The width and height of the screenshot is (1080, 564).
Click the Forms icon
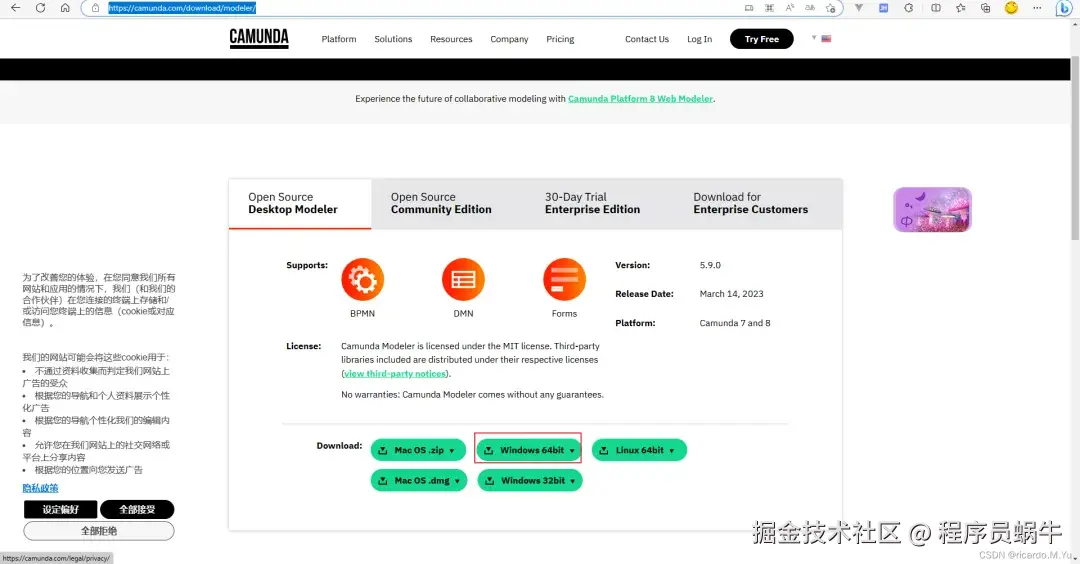[564, 280]
